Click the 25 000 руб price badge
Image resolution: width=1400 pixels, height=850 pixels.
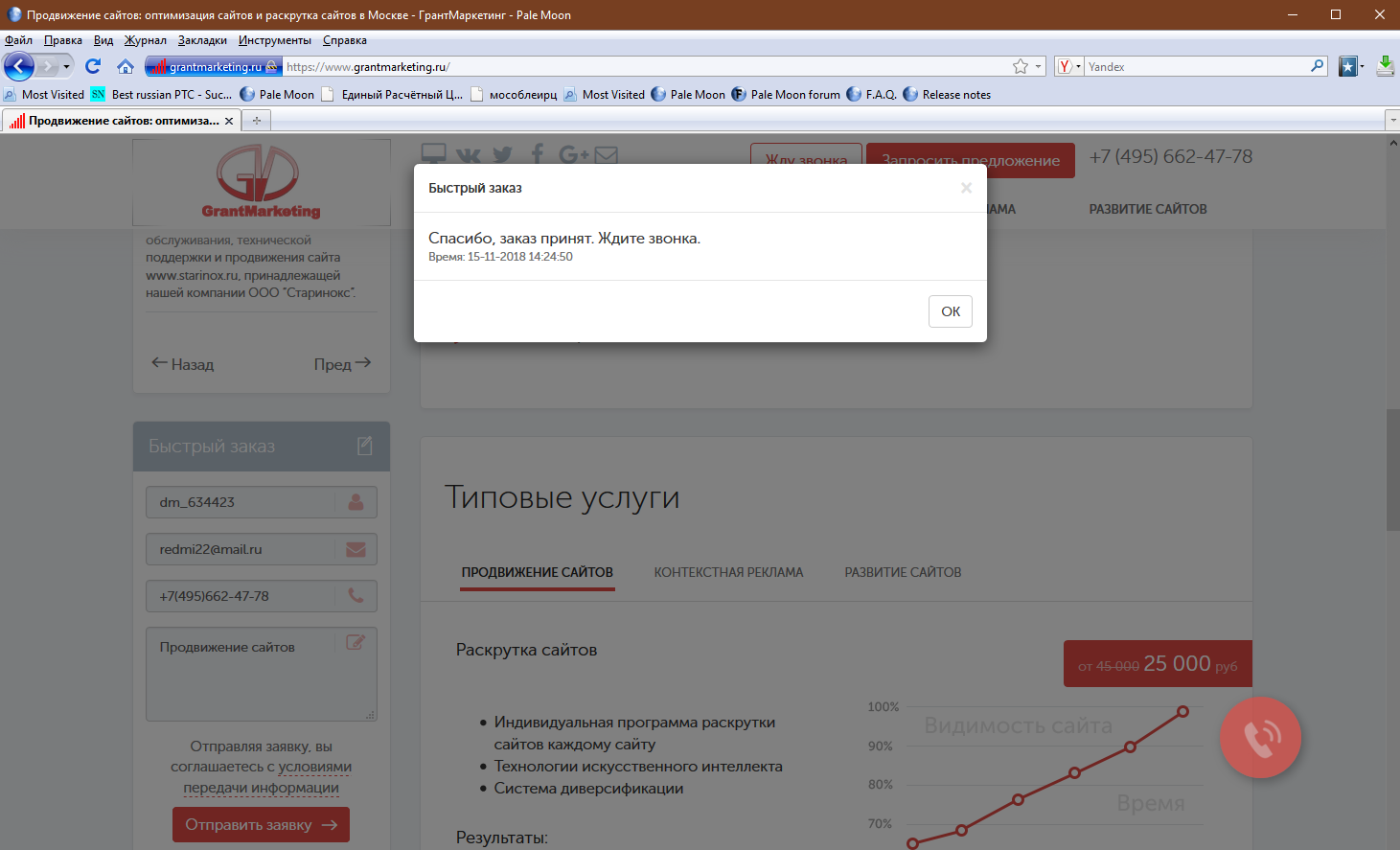pos(1158,663)
